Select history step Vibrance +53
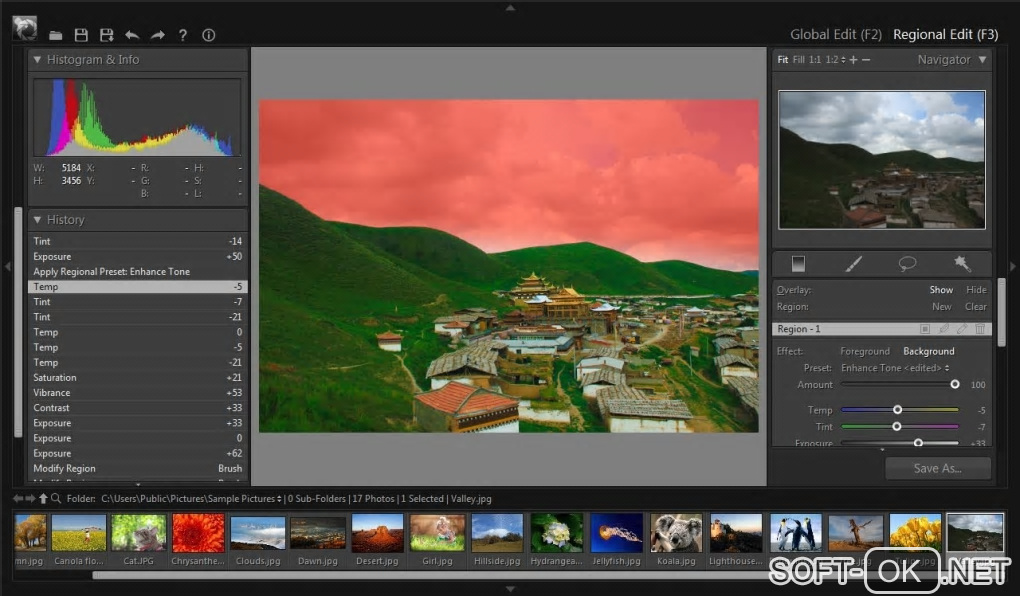Screen dimensions: 1020x596 coord(138,393)
